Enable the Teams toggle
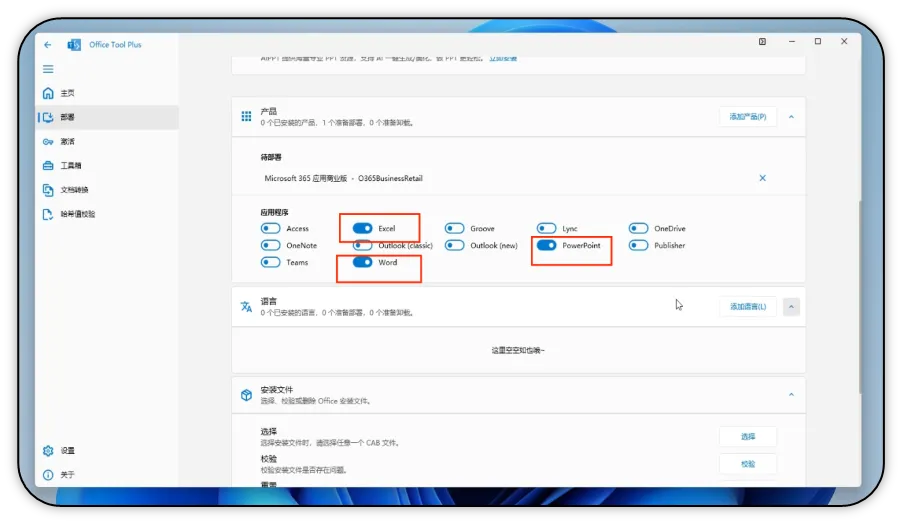The width and height of the screenshot is (902, 524). point(270,262)
